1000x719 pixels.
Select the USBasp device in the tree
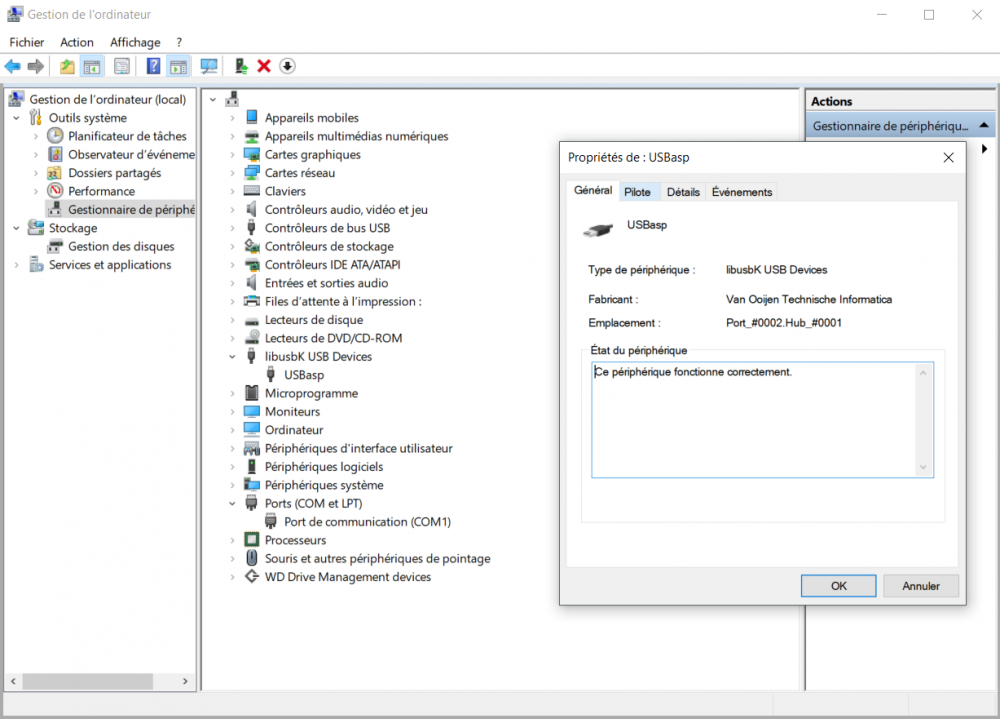(x=304, y=375)
